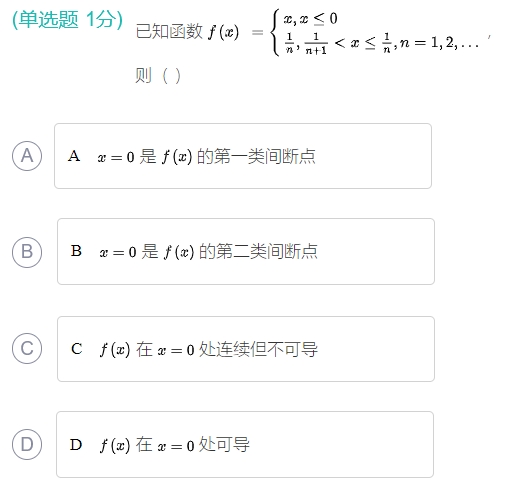Viewport: 517px width, 493px height.
Task: Click the f(x) formula in option D
Action: click(x=115, y=445)
